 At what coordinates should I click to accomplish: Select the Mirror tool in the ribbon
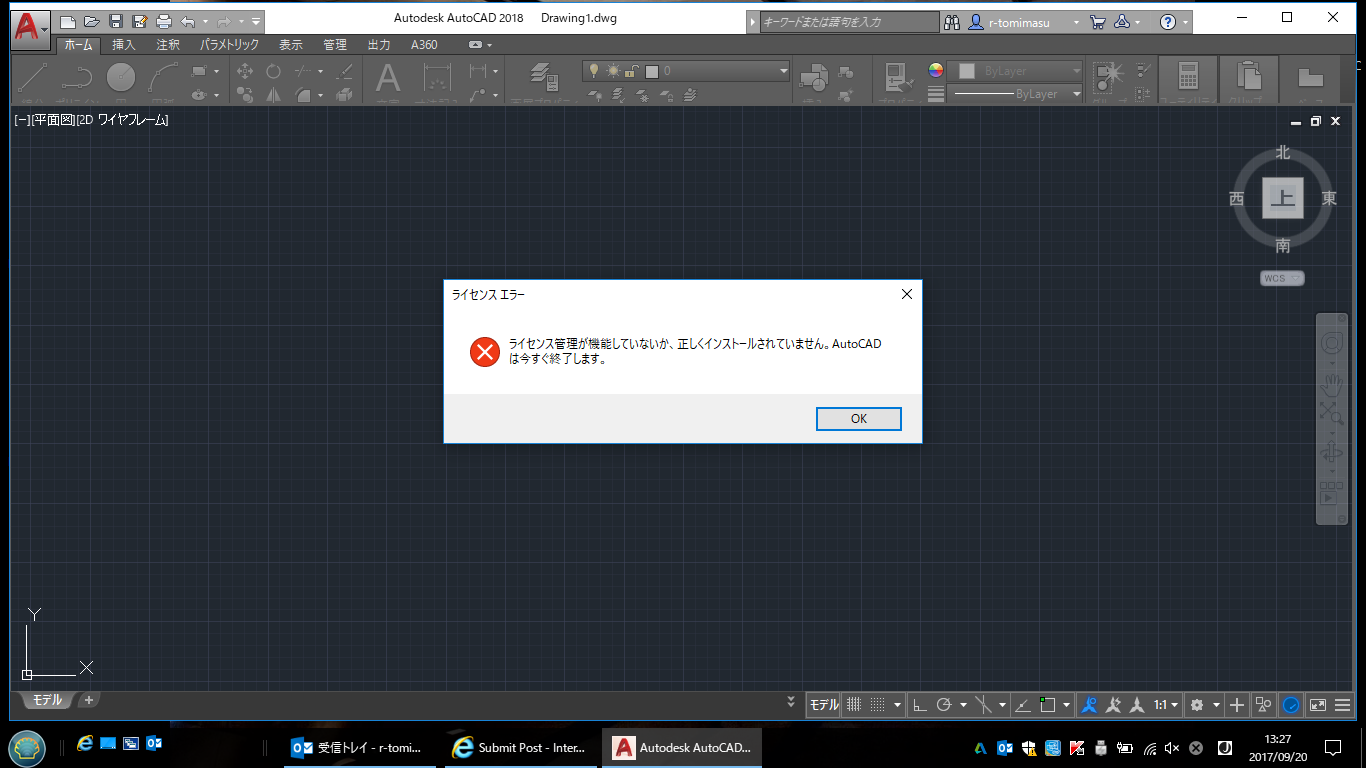click(x=273, y=95)
